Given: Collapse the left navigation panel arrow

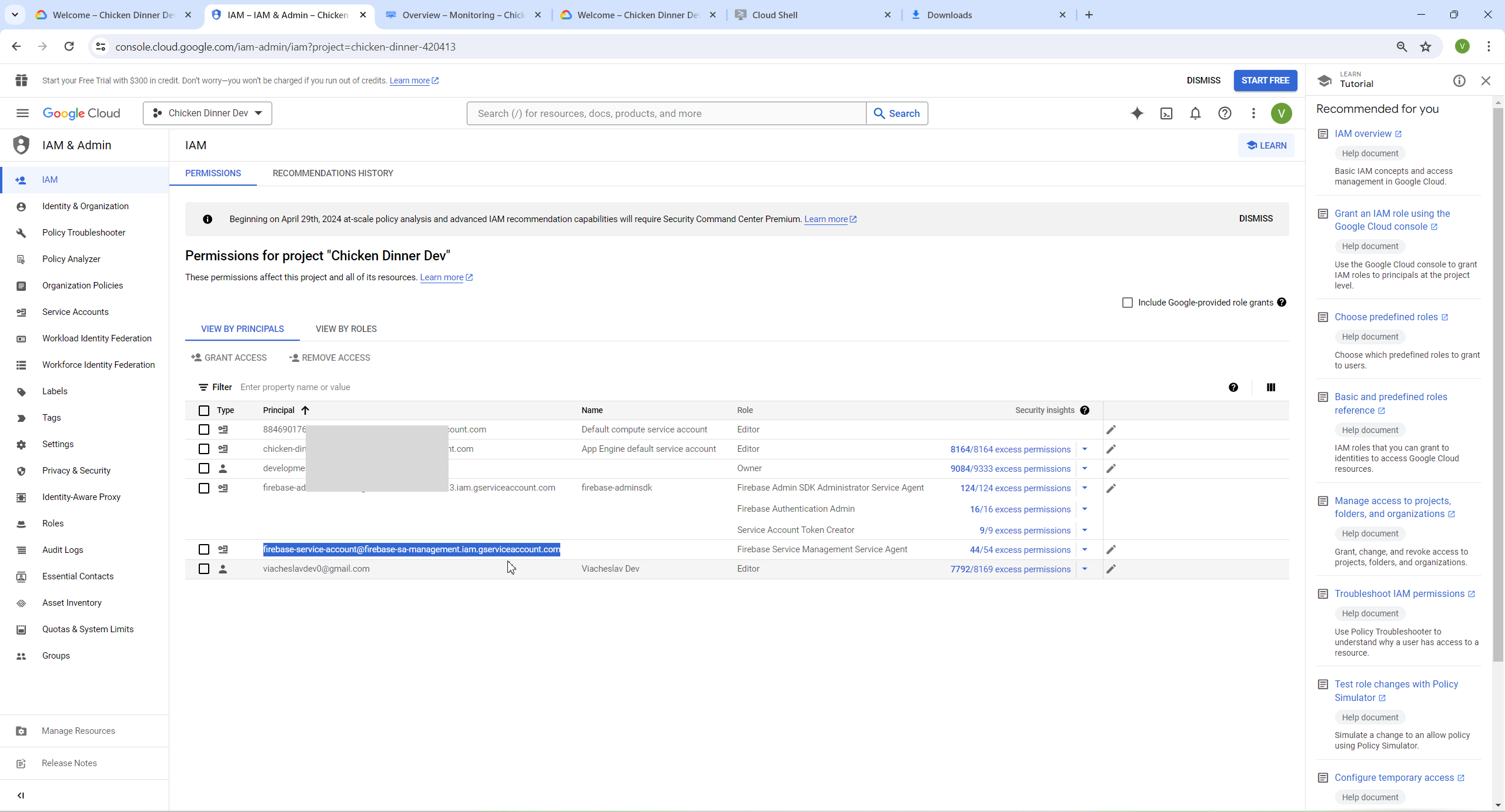Looking at the screenshot, I should [21, 796].
